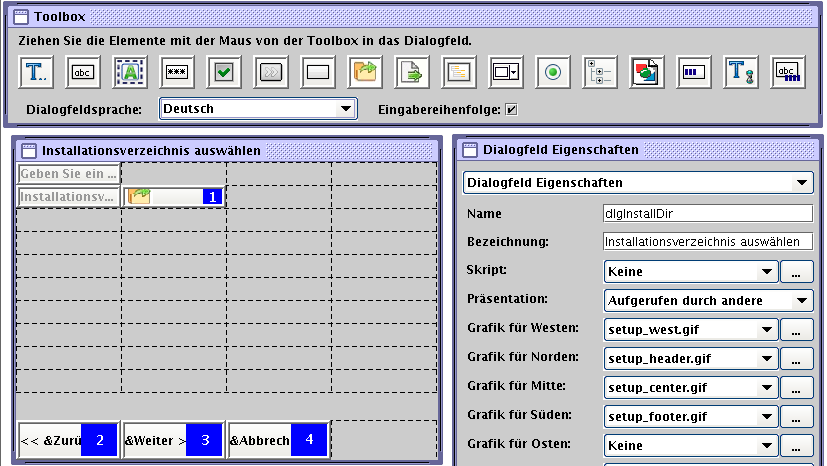Click the browse '...' button beside Skript
Image resolution: width=827 pixels, height=466 pixels.
click(x=796, y=271)
